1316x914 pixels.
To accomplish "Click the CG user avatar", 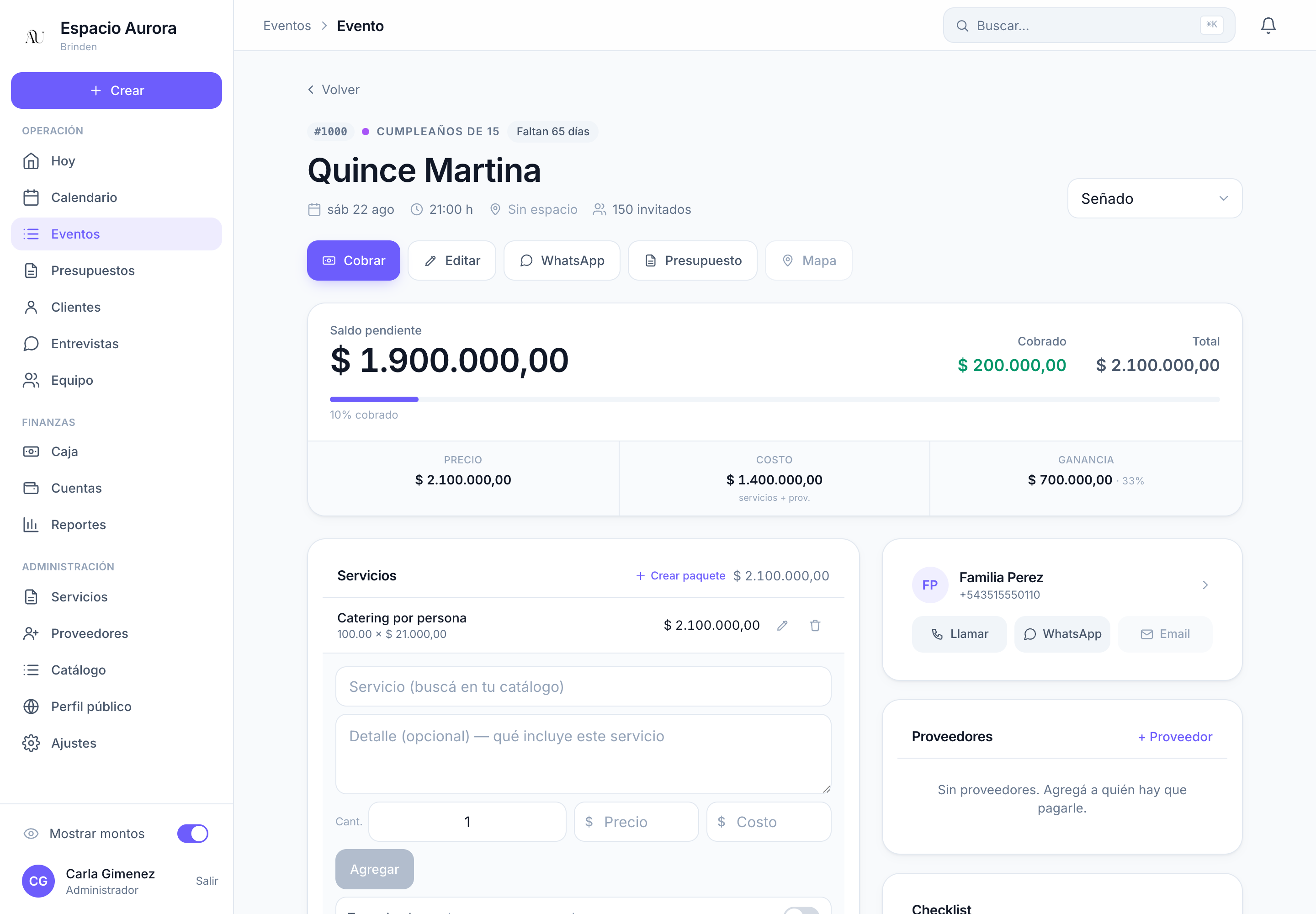I will coord(38,881).
